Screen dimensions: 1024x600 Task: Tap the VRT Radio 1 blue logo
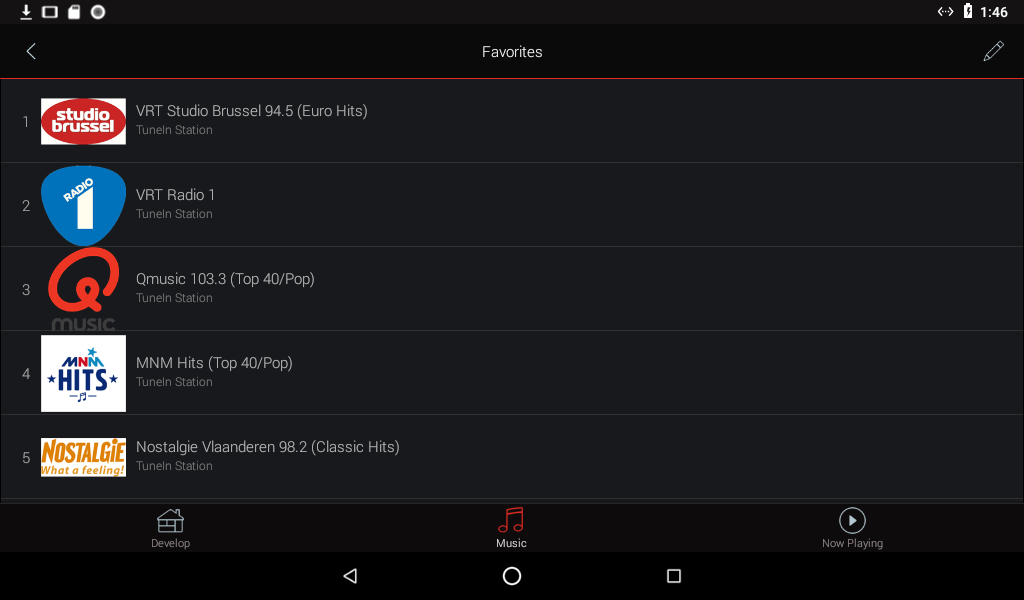[84, 205]
